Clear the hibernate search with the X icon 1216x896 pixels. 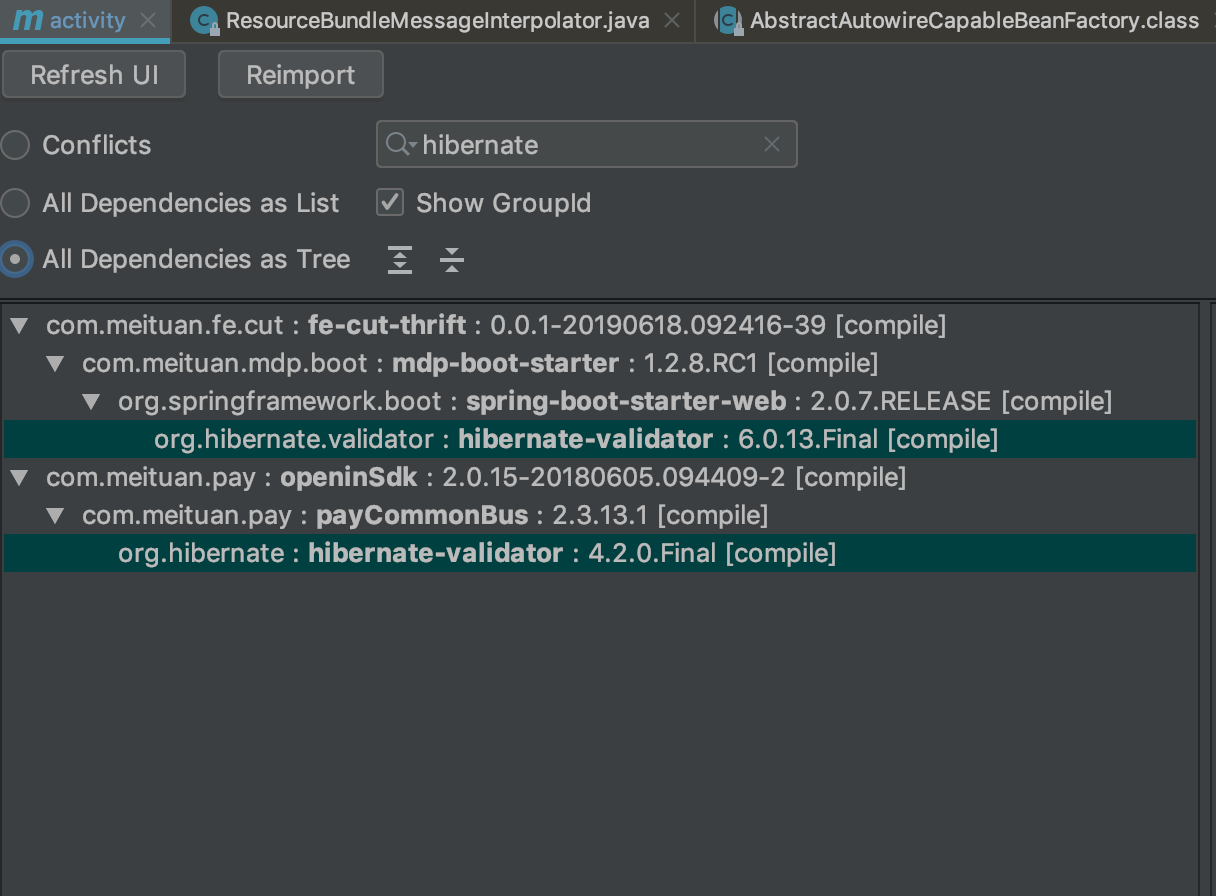771,144
